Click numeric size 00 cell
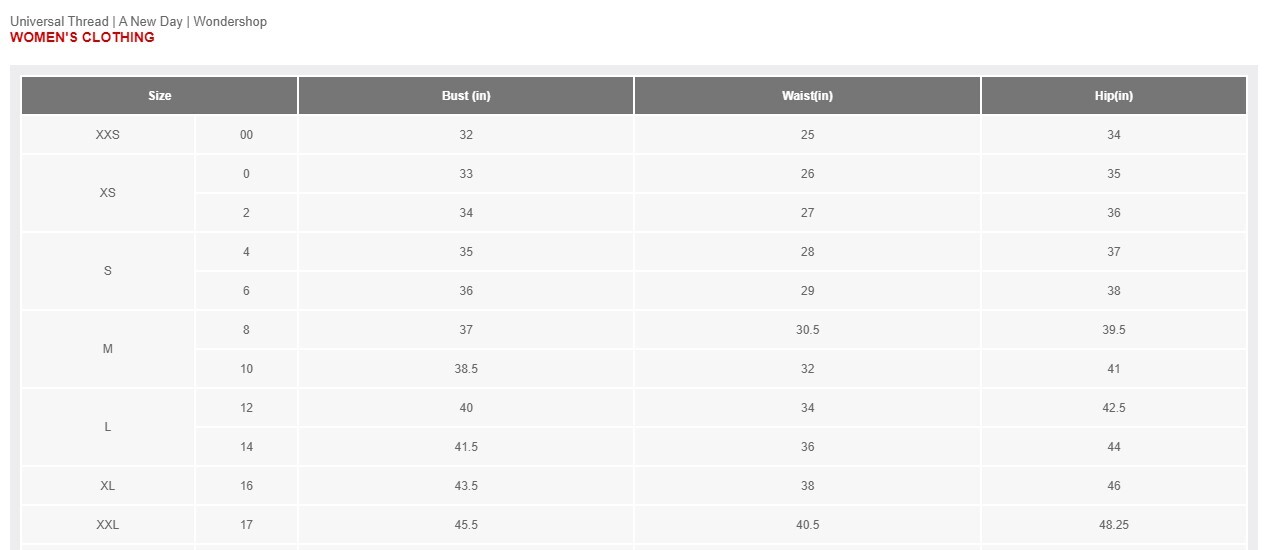Image resolution: width=1279 pixels, height=550 pixels. tap(246, 135)
